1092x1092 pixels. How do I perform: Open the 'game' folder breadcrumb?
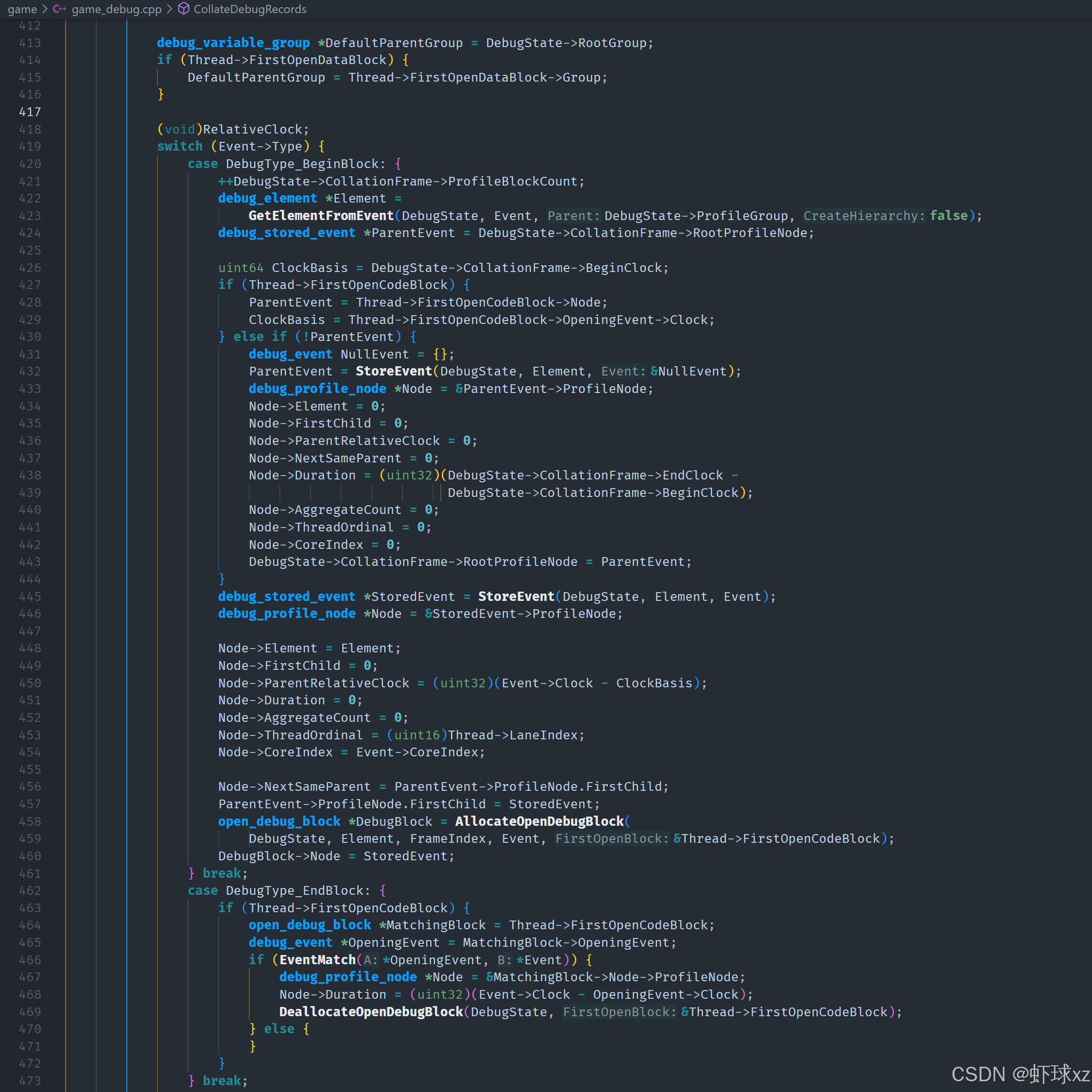pyautogui.click(x=22, y=9)
